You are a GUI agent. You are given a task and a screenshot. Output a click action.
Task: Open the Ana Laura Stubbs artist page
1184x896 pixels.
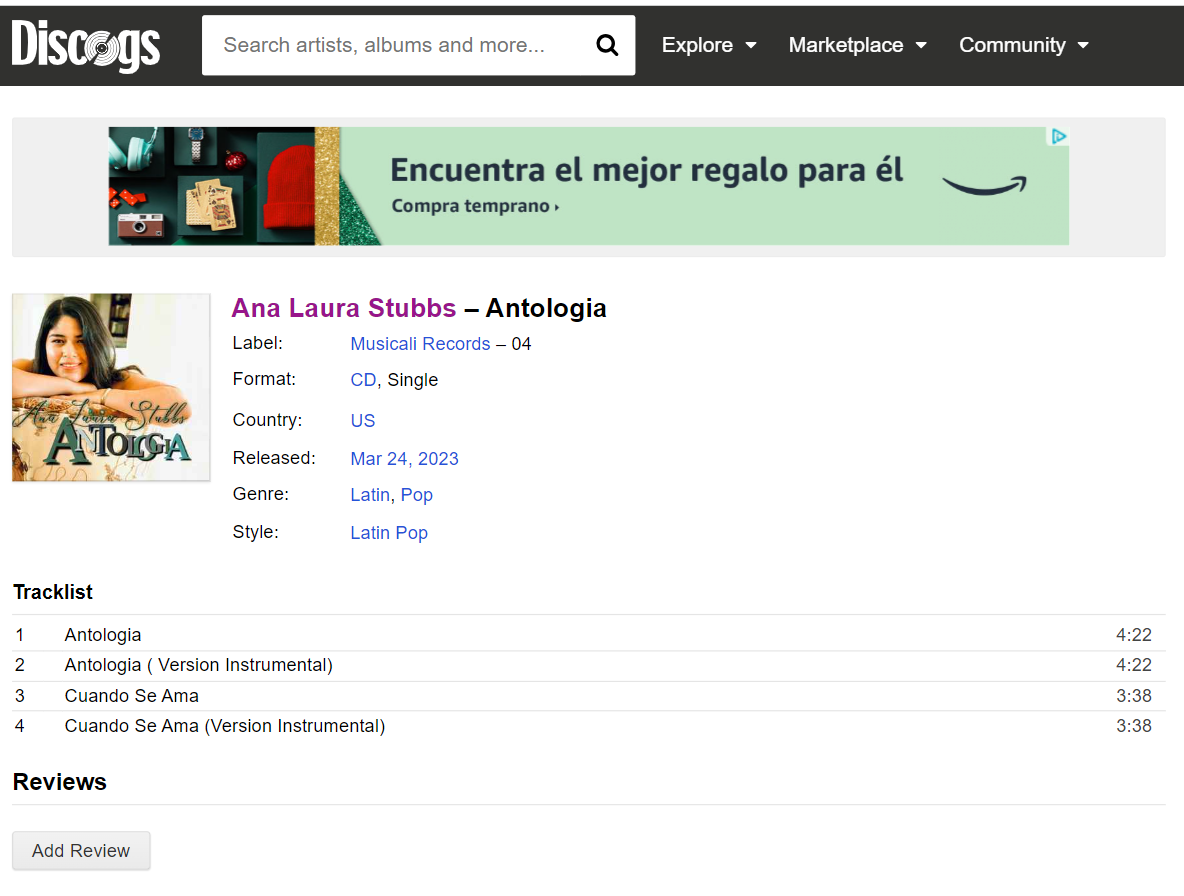(x=343, y=308)
